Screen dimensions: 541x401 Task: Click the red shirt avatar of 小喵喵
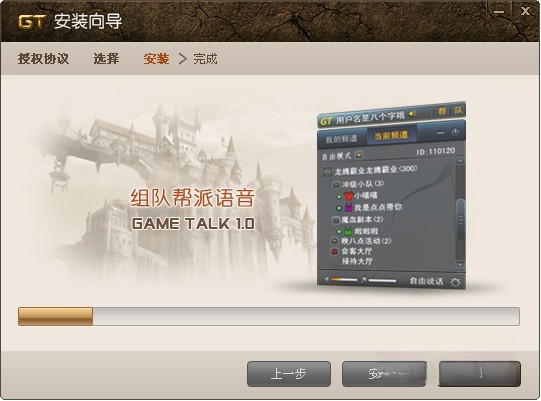(x=348, y=196)
